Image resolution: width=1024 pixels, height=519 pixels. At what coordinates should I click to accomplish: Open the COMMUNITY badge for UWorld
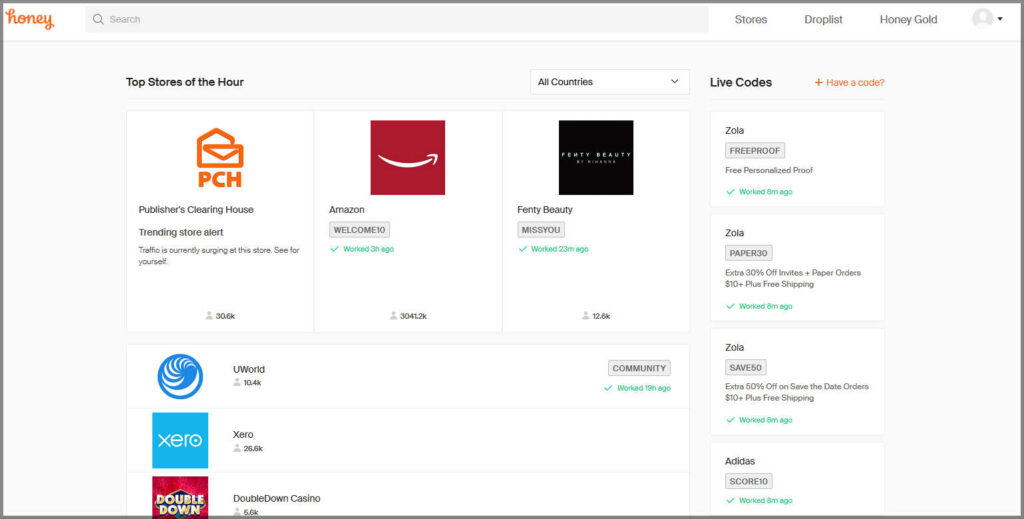point(639,368)
